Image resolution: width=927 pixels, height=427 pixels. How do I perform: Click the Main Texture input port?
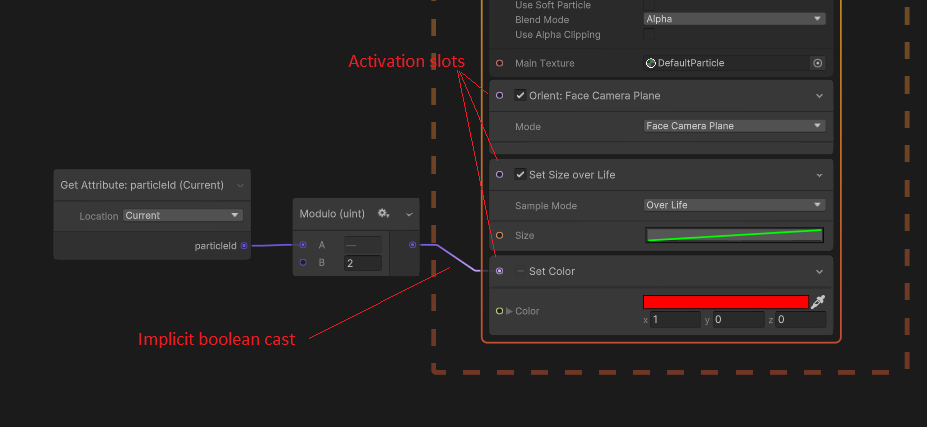click(500, 63)
